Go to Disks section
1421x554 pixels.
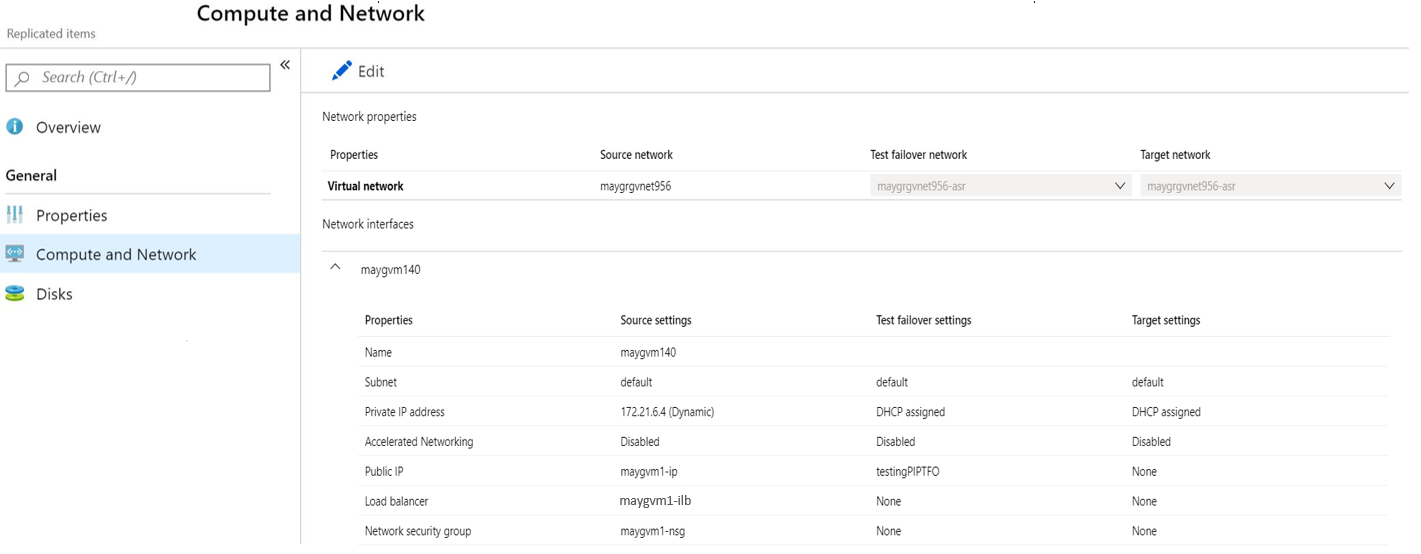point(54,294)
